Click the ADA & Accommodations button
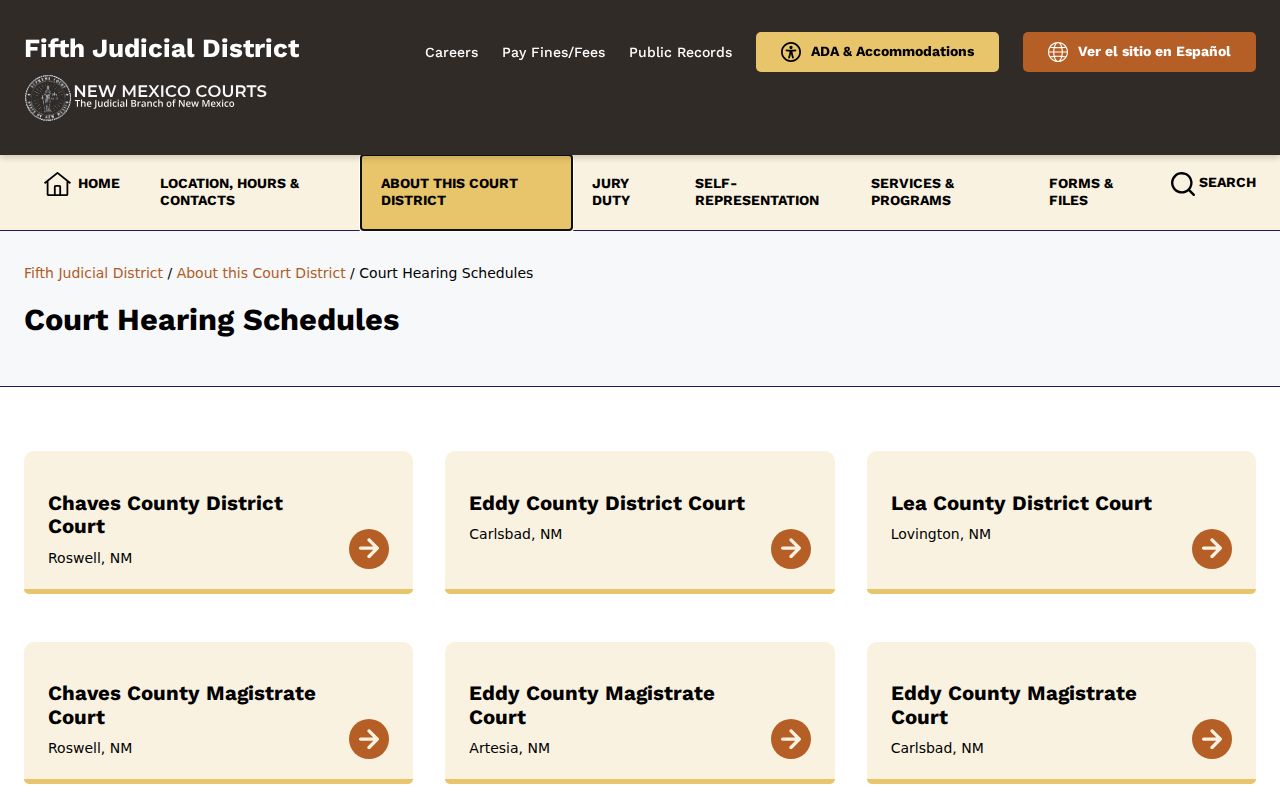1280x800 pixels. [x=877, y=52]
